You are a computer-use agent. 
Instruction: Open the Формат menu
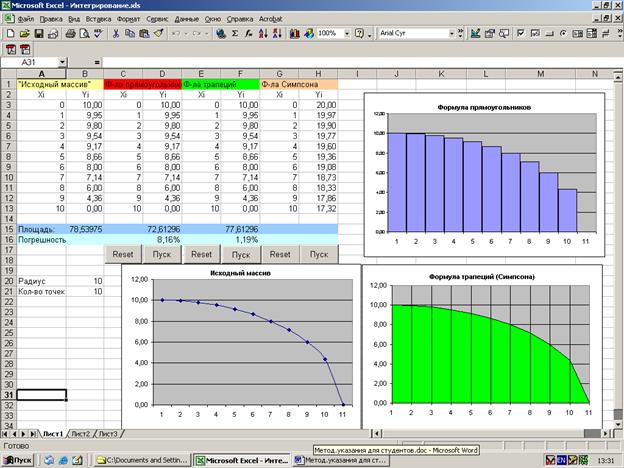click(x=129, y=18)
